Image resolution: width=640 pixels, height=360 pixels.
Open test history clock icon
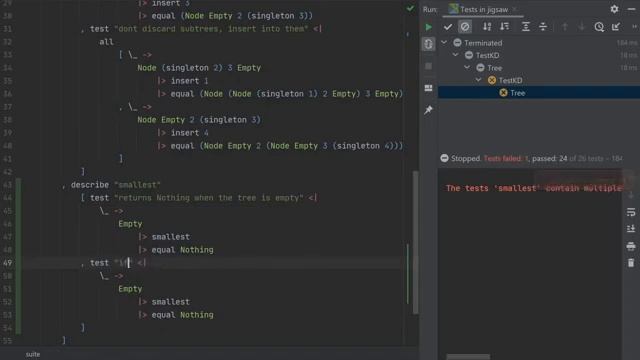coord(599,27)
